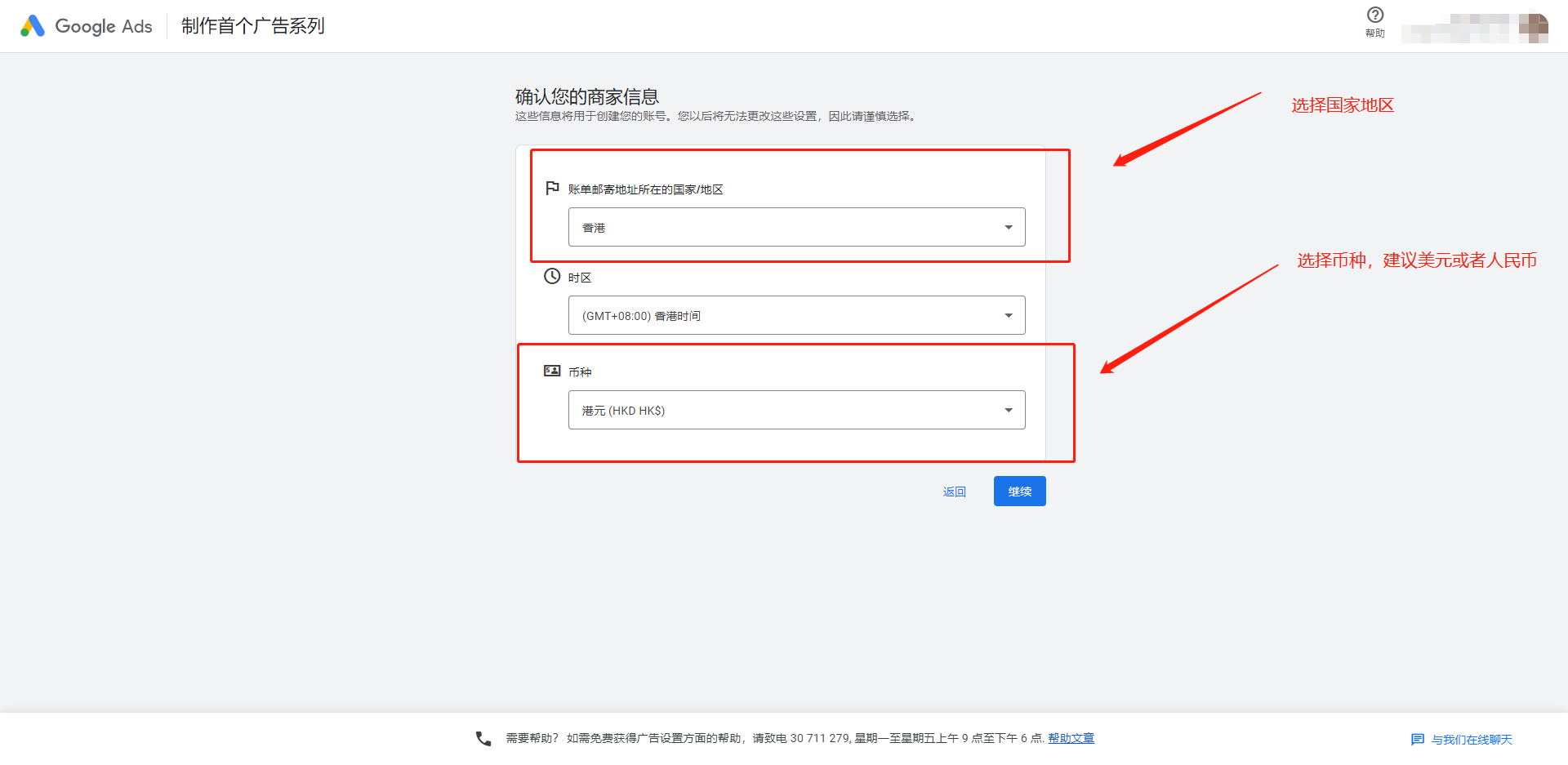Click the 账单邮寄地址所在的国家/地区 label
The image size is (1568, 765).
click(645, 189)
